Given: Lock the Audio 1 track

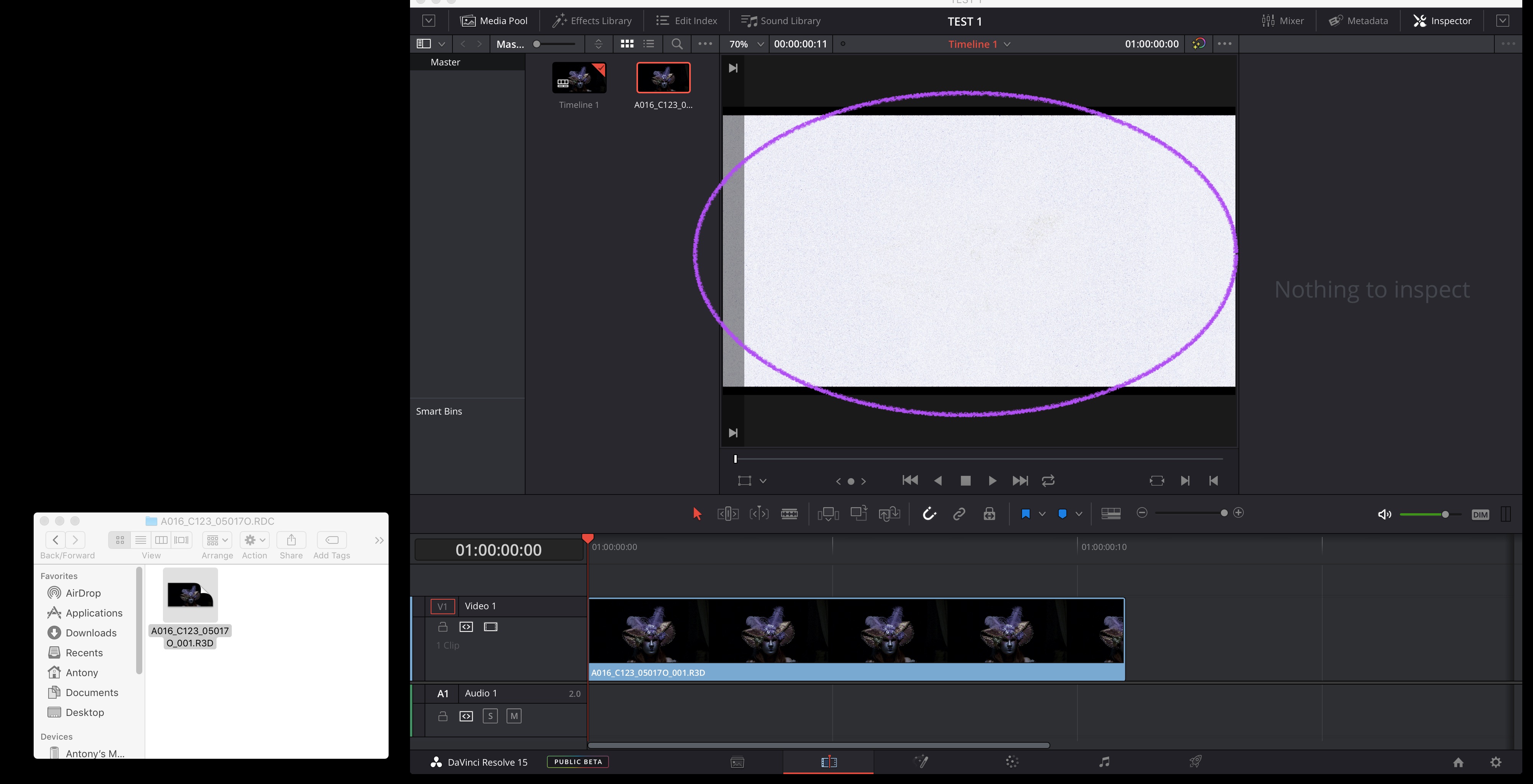Looking at the screenshot, I should (x=443, y=716).
